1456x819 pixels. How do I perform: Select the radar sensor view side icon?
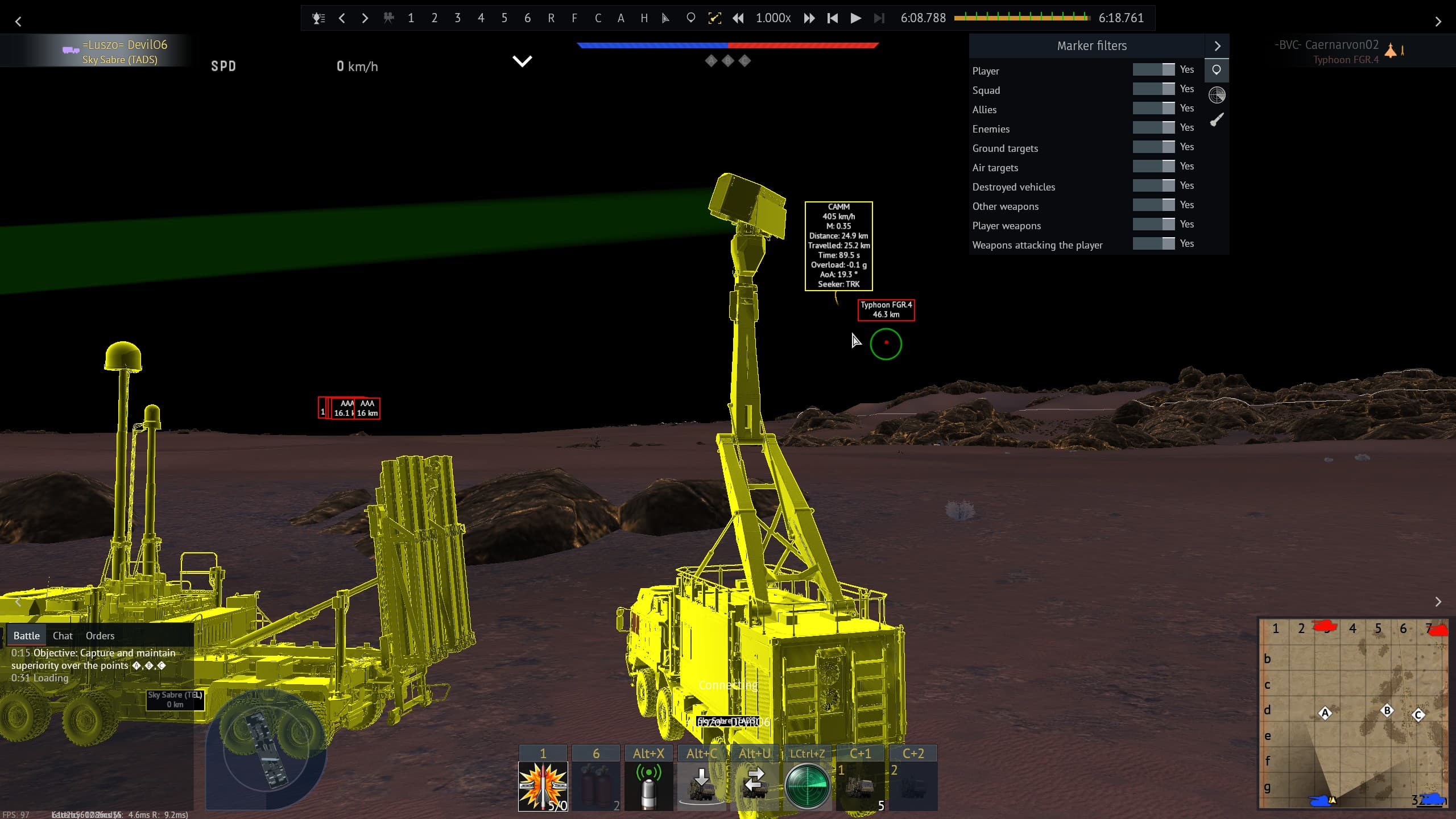coord(1217,95)
